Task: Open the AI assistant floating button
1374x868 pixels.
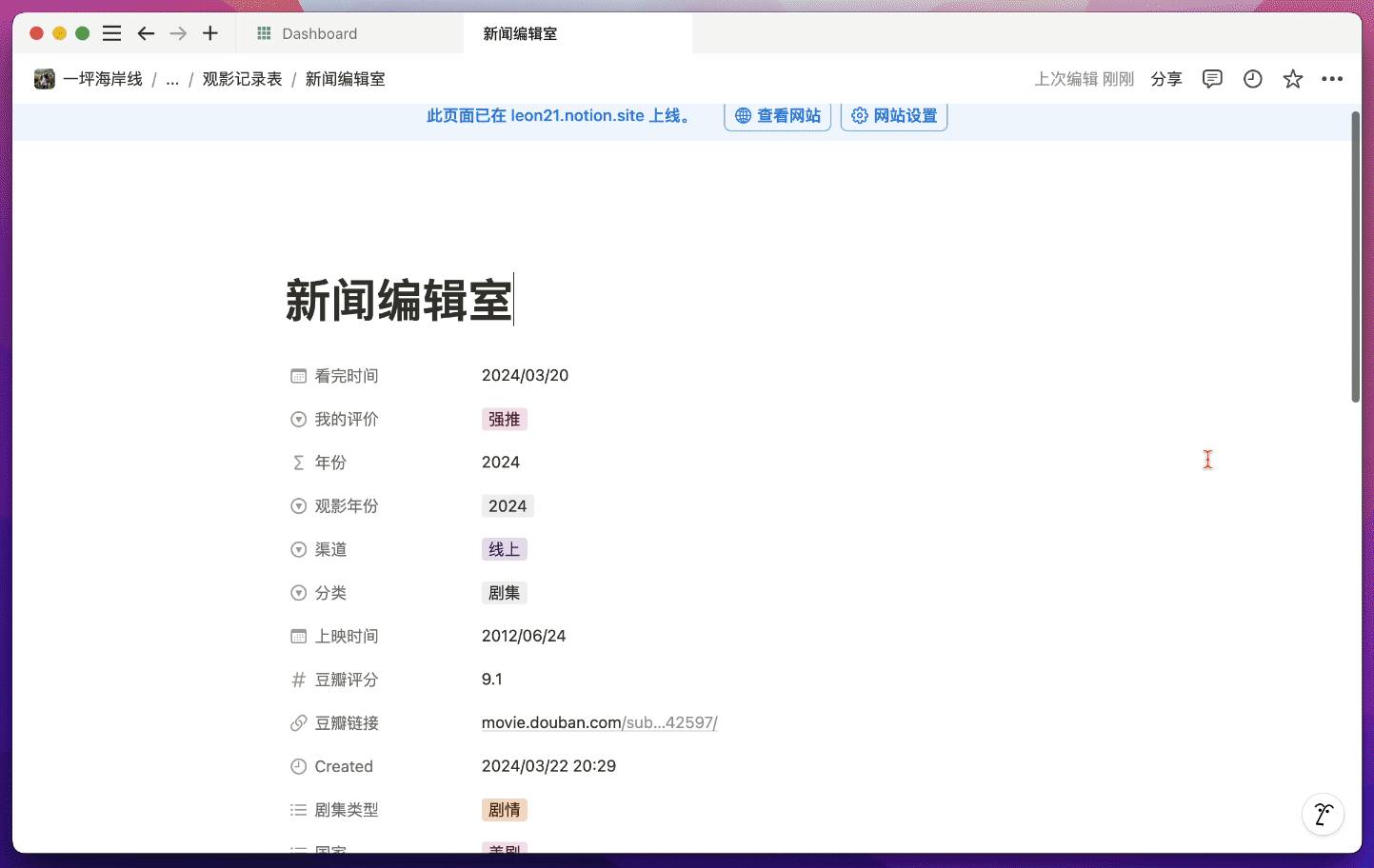Action: (x=1323, y=815)
